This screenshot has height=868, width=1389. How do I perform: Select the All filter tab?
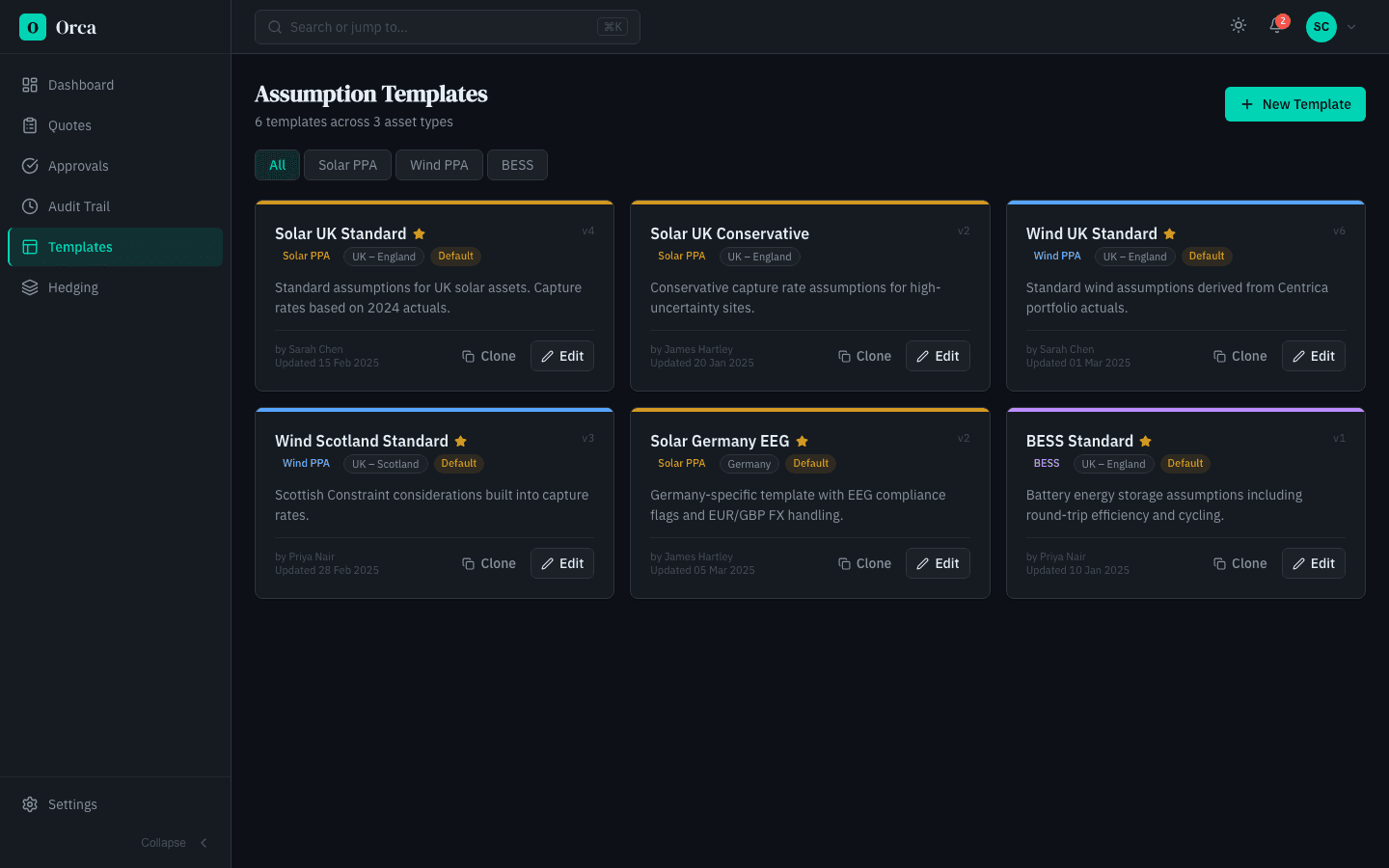click(x=278, y=165)
